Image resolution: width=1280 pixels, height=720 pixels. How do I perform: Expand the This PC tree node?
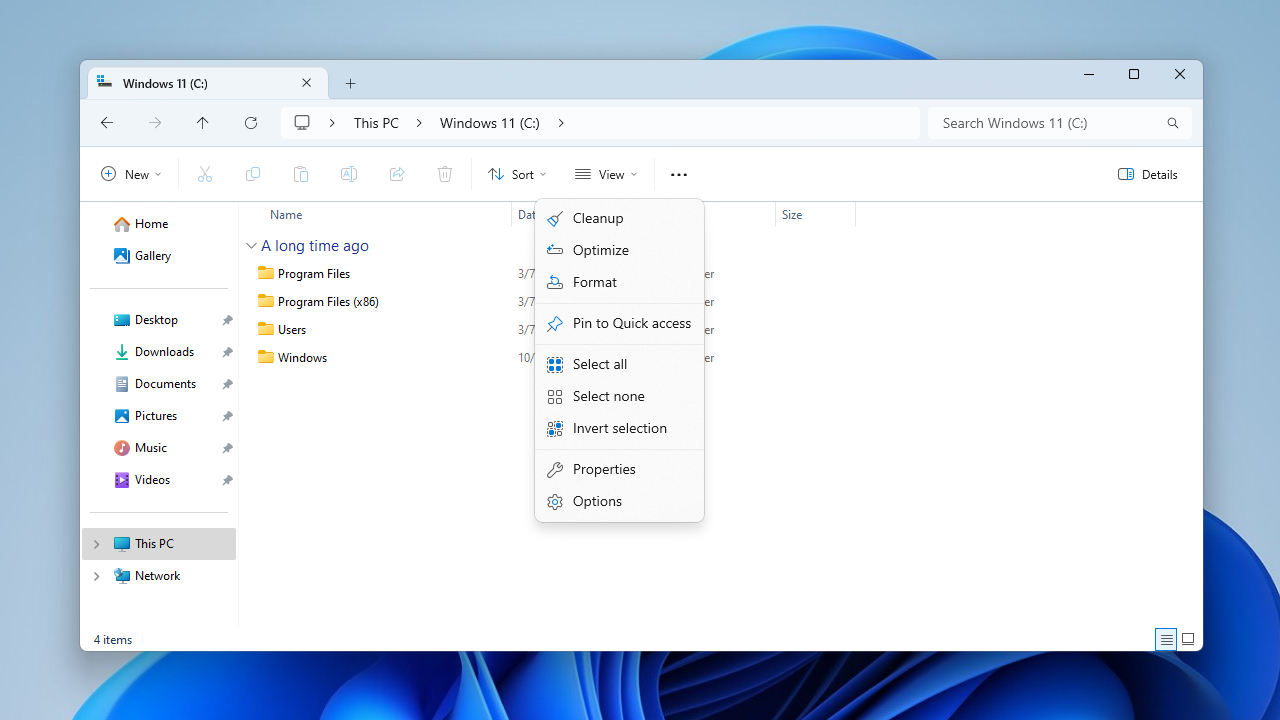[x=97, y=544]
